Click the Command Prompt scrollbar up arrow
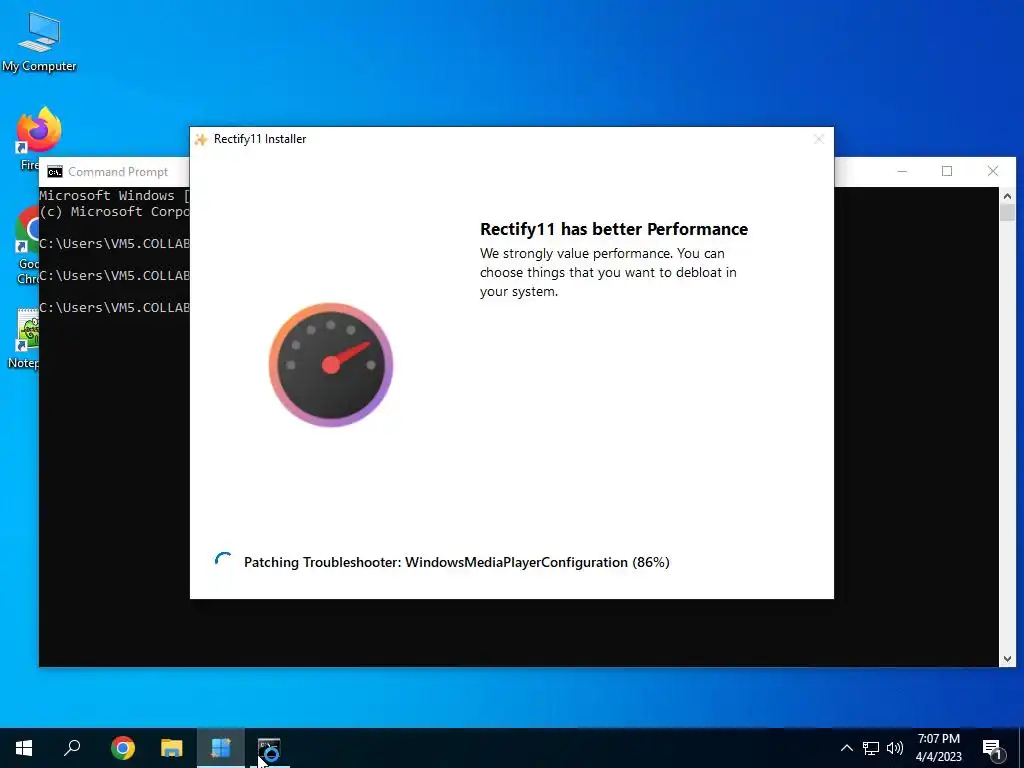 (1007, 196)
